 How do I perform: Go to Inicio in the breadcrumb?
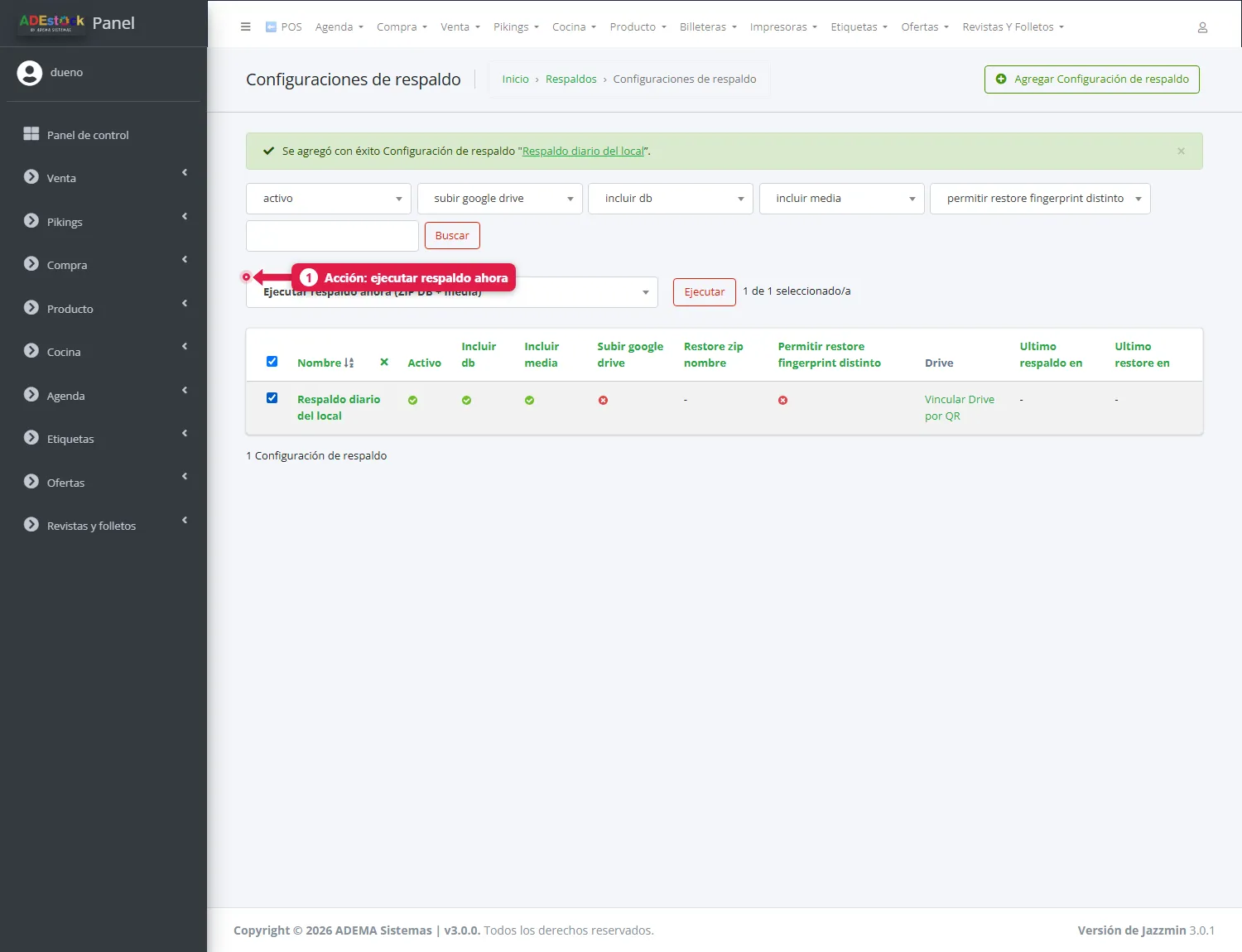click(x=515, y=79)
